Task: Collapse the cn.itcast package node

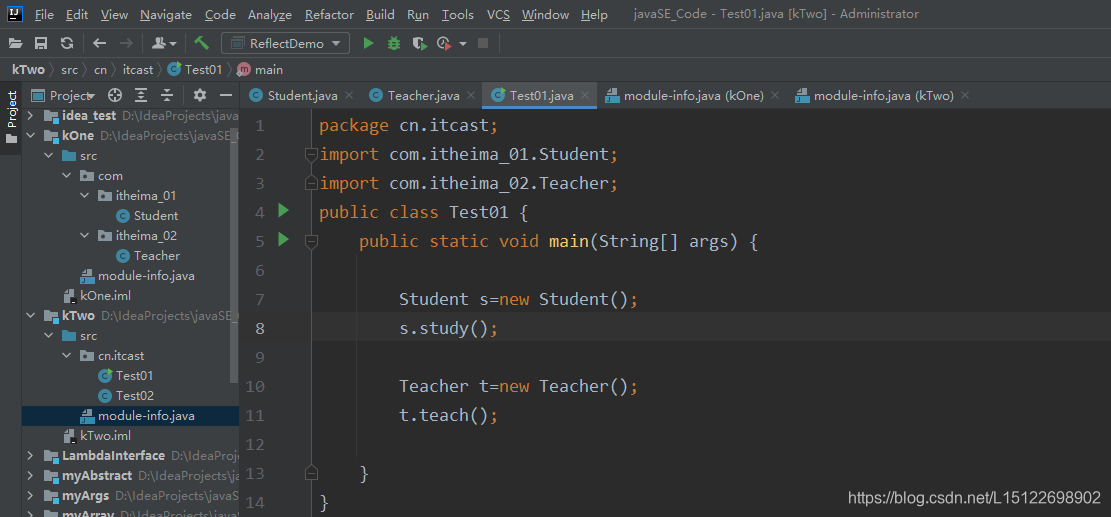Action: pyautogui.click(x=67, y=356)
